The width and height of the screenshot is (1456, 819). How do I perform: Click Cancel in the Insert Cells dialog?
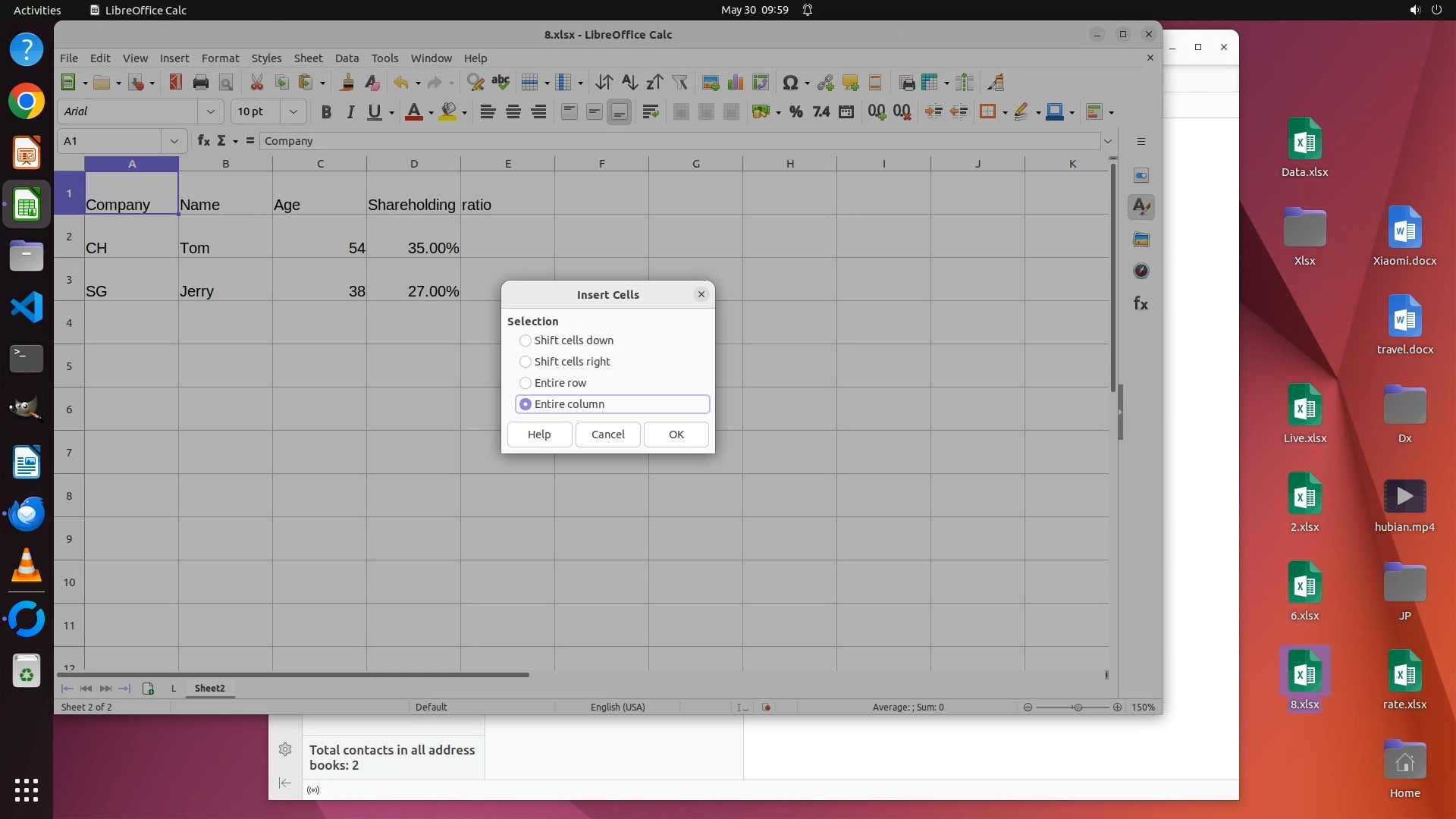607,435
